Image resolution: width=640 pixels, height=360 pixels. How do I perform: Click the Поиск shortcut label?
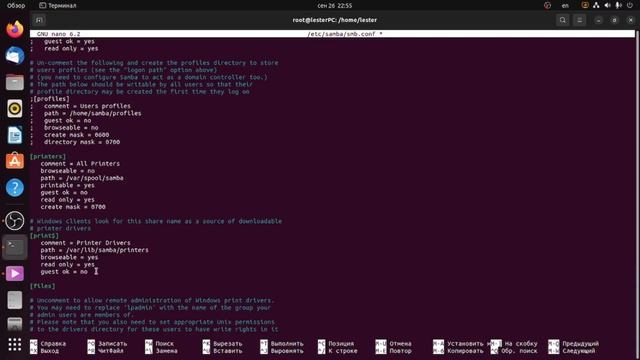pyautogui.click(x=164, y=344)
